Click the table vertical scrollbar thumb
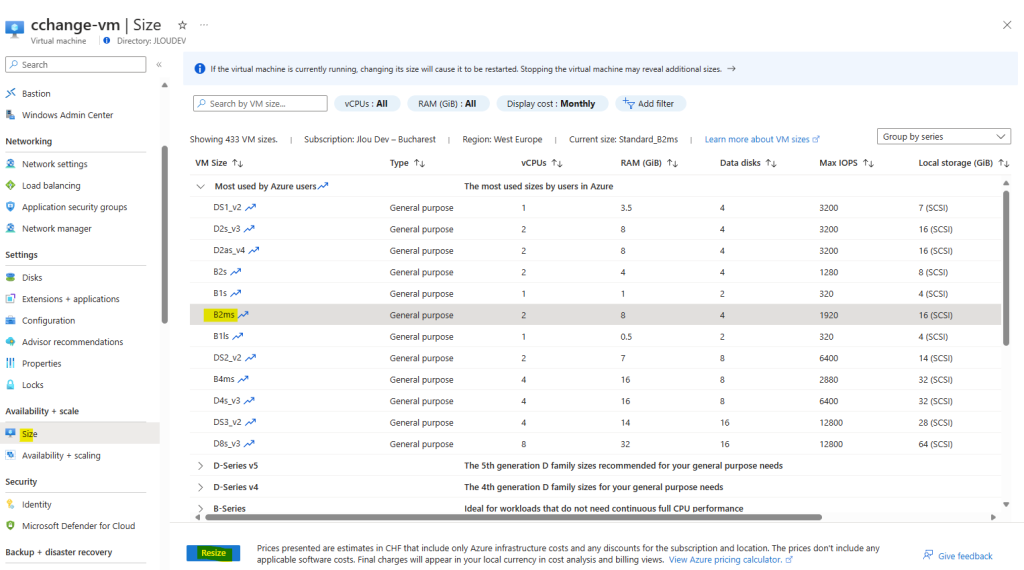The image size is (1024, 570). point(1006,266)
